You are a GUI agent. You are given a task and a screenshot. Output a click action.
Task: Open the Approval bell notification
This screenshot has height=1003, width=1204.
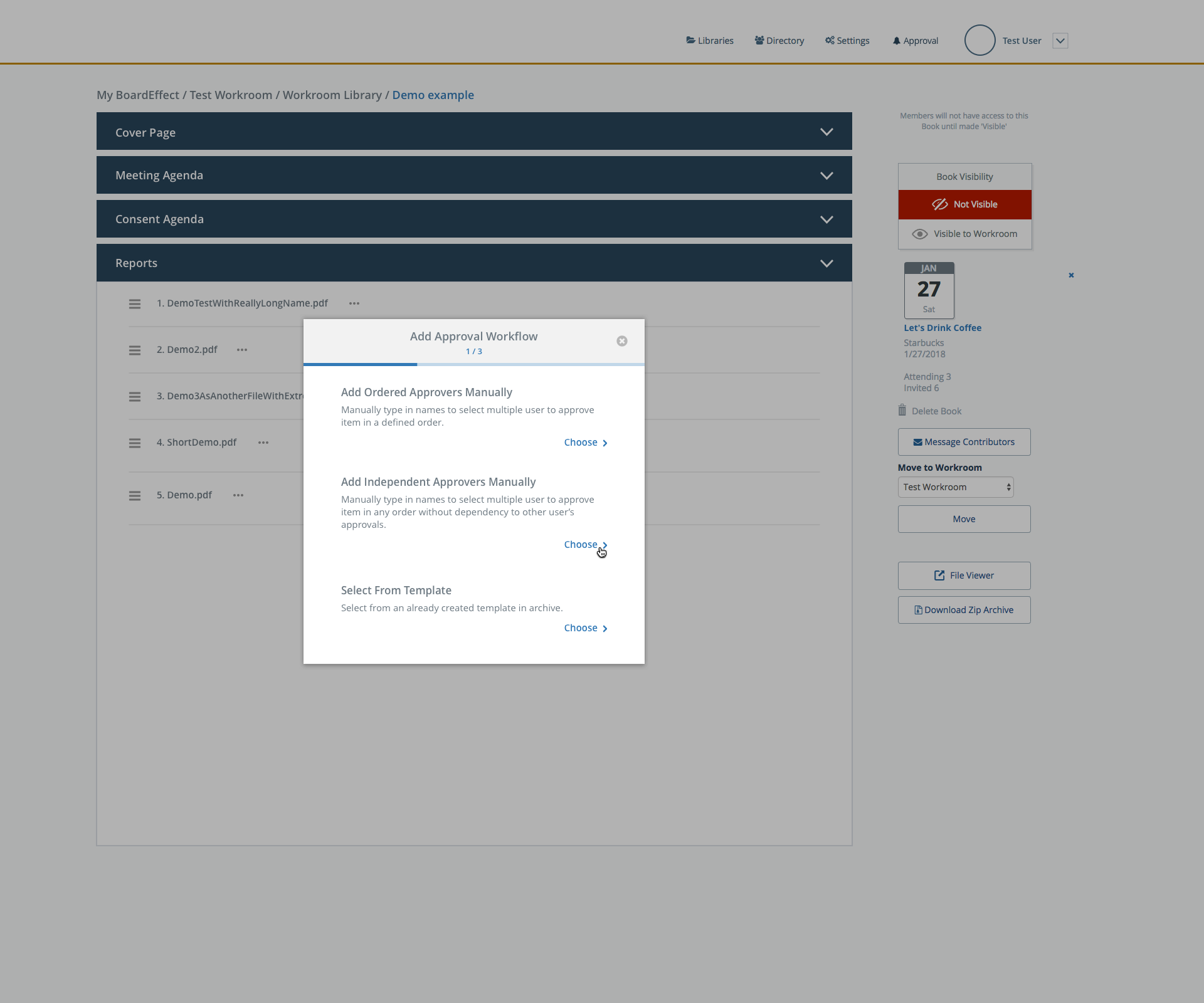click(915, 41)
